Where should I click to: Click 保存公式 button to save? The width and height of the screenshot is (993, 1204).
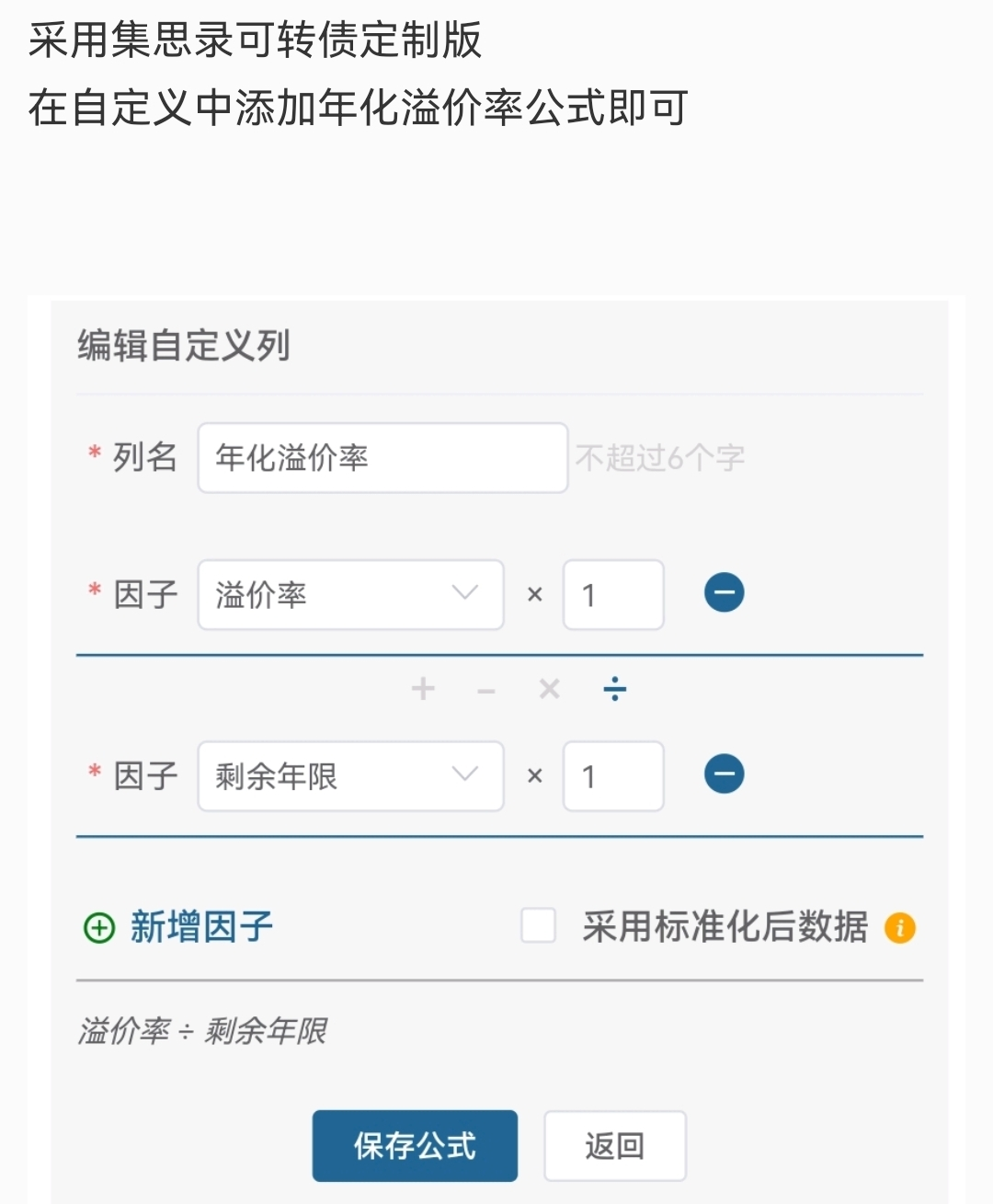415,1145
